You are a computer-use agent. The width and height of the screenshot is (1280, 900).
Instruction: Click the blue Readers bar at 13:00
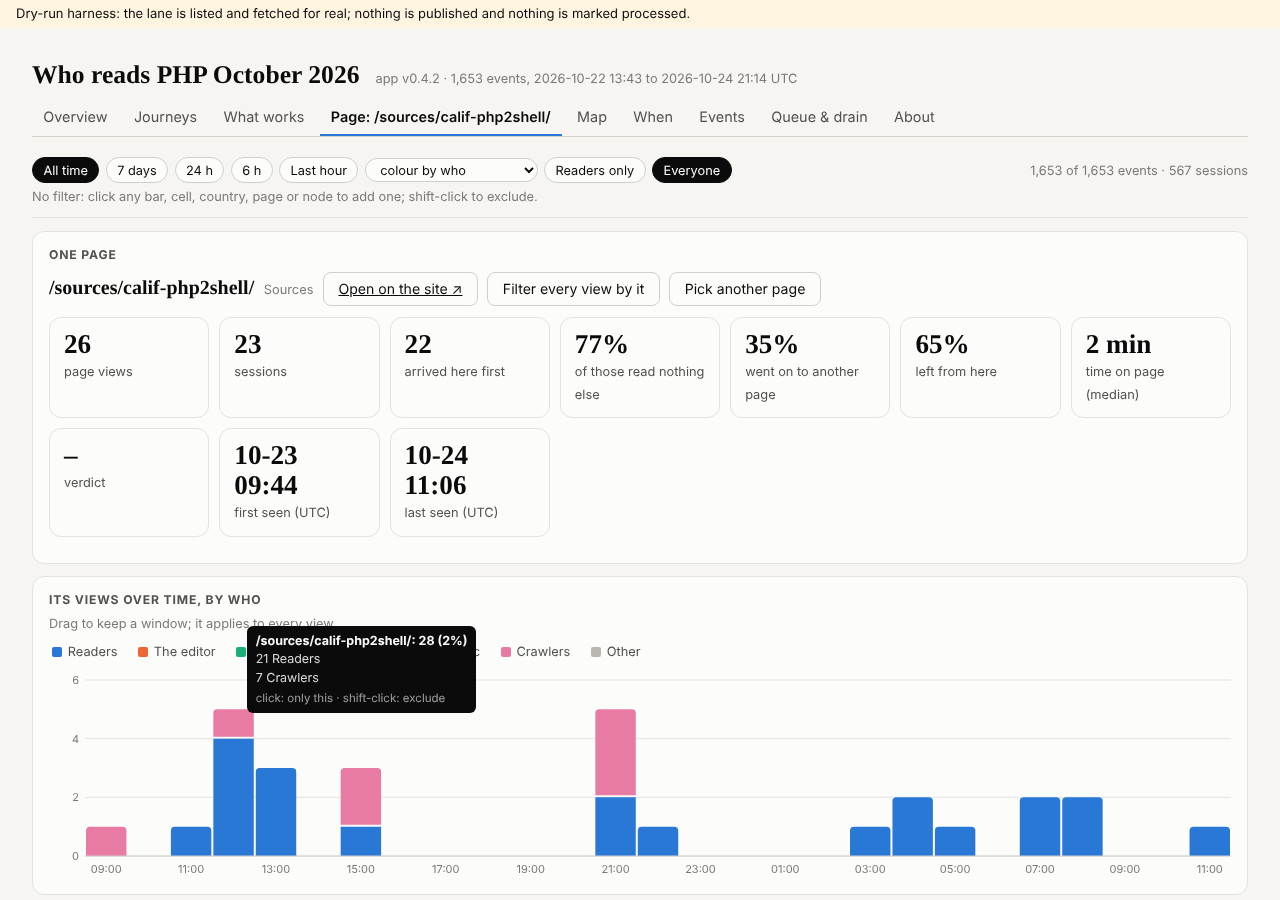coord(276,812)
